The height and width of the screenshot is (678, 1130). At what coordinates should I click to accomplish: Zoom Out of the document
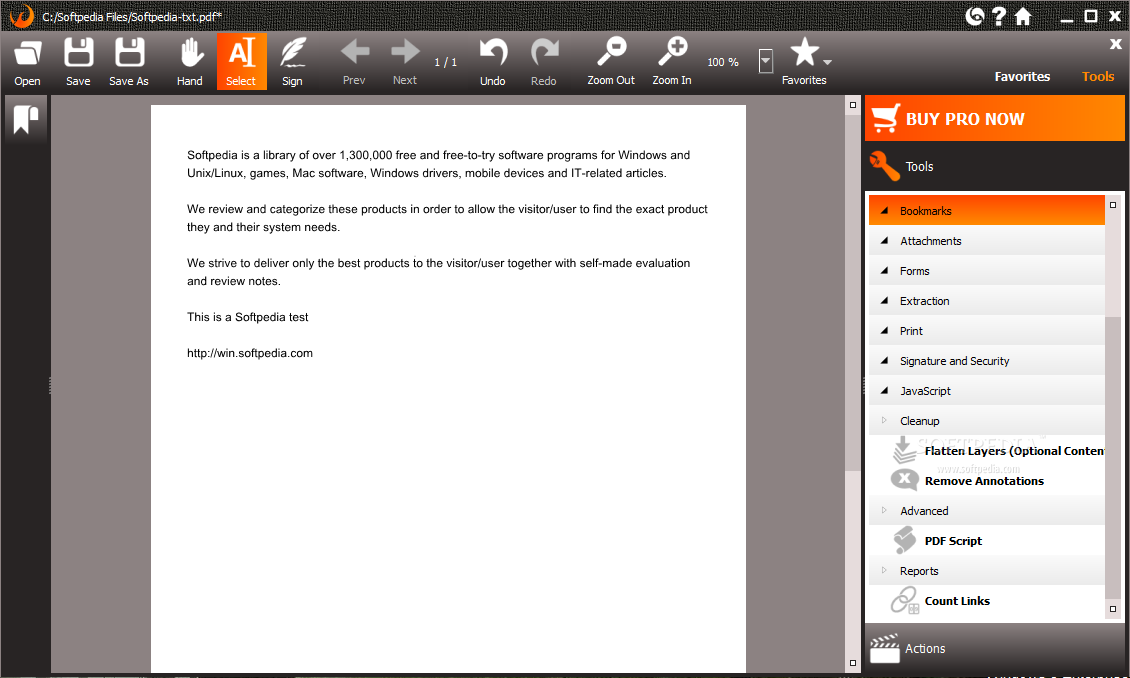611,52
